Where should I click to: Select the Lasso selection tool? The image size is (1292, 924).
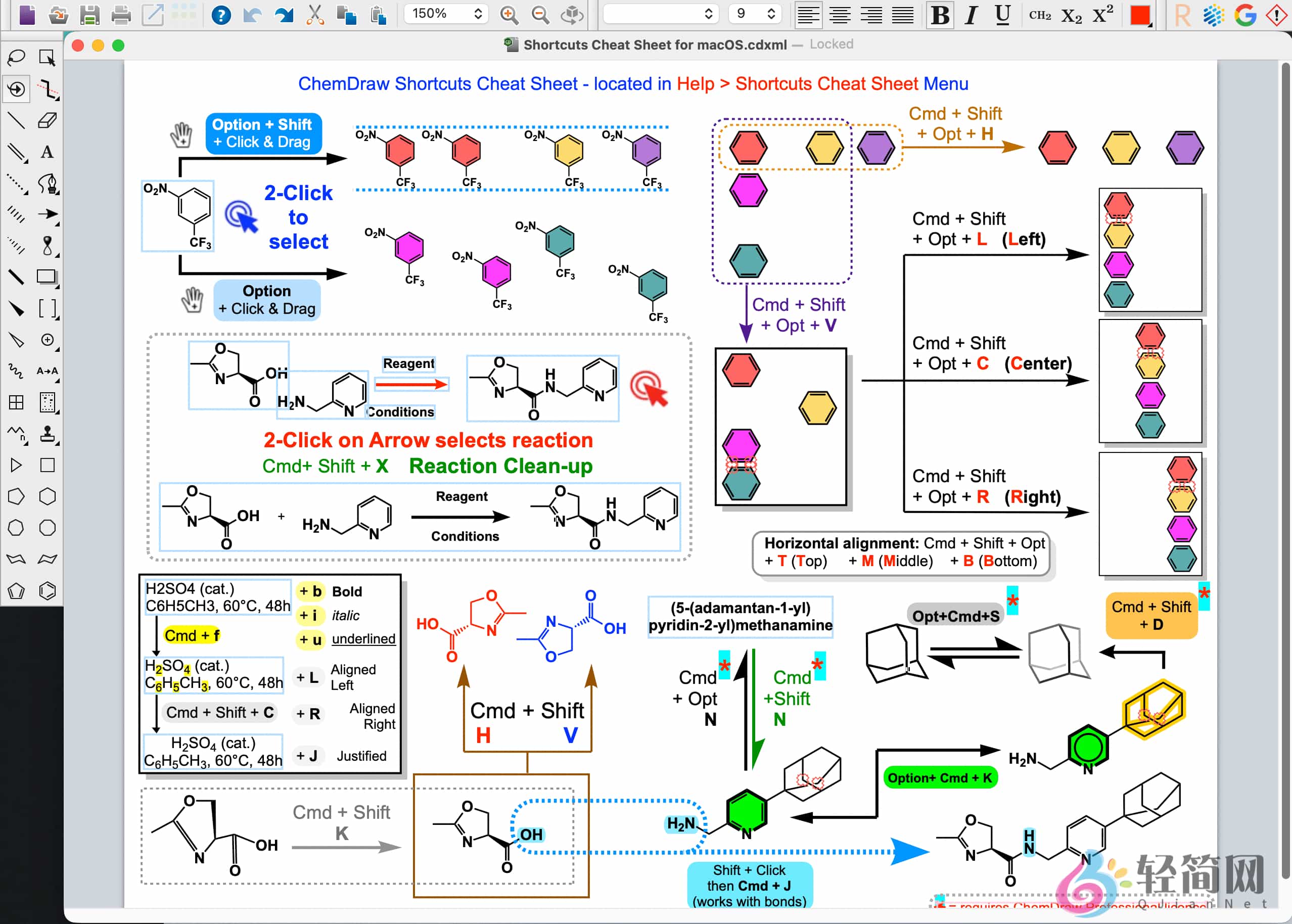16,57
